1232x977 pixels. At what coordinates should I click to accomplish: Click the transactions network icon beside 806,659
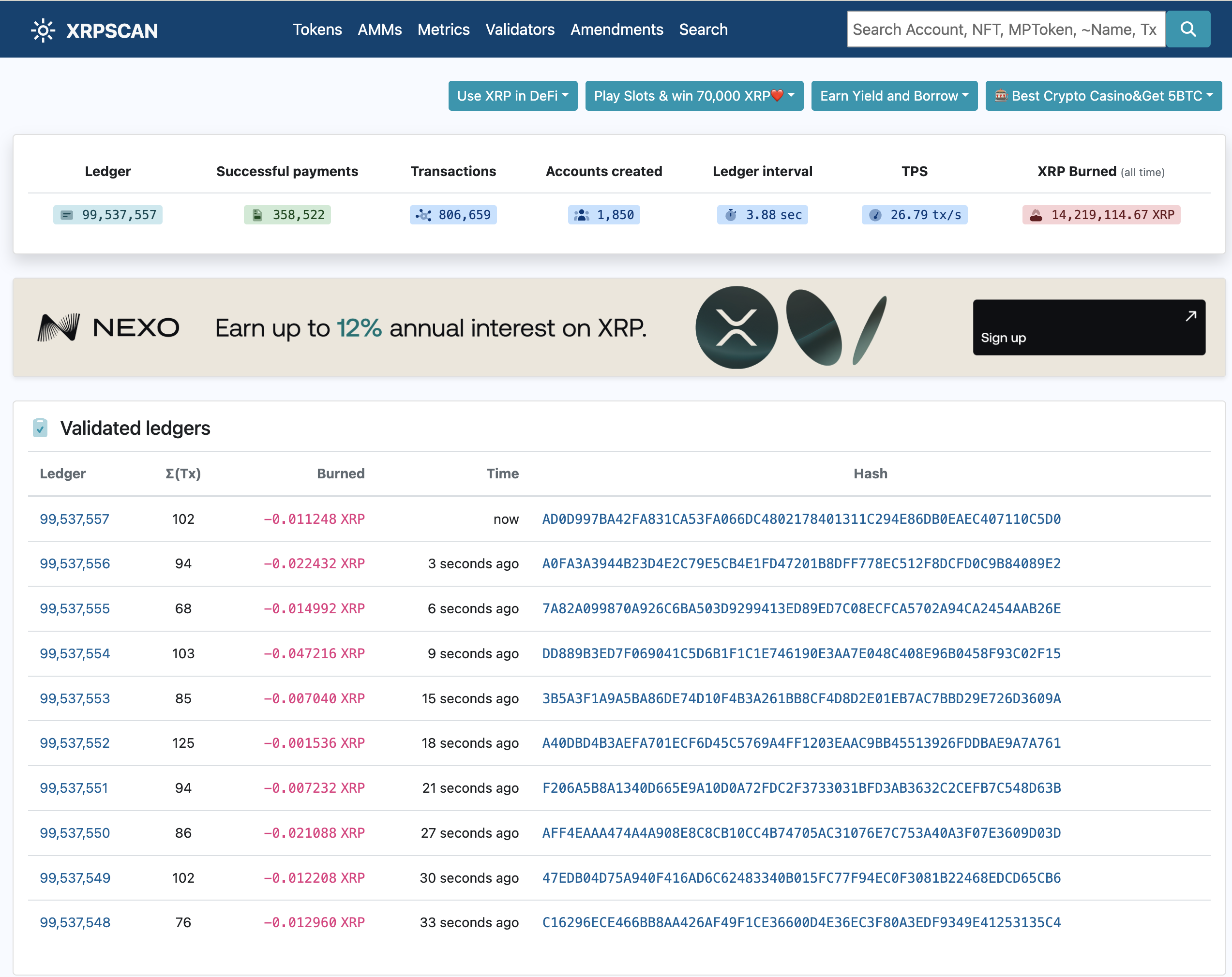coord(423,215)
